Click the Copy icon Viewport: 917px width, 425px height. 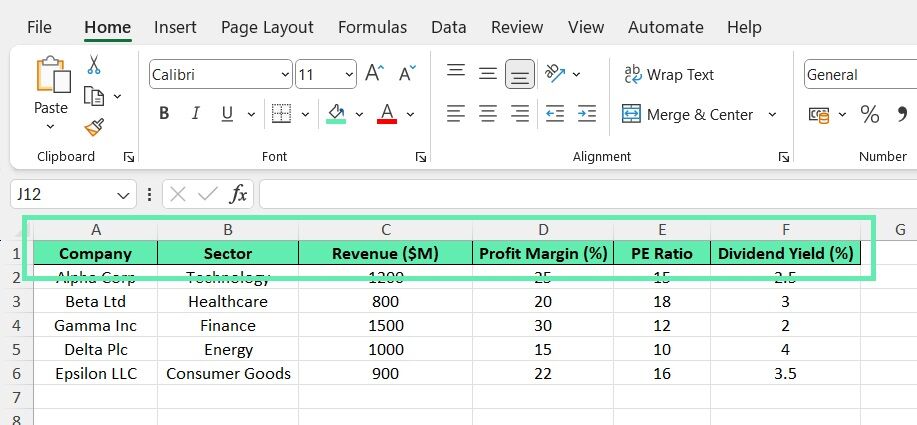(x=94, y=96)
